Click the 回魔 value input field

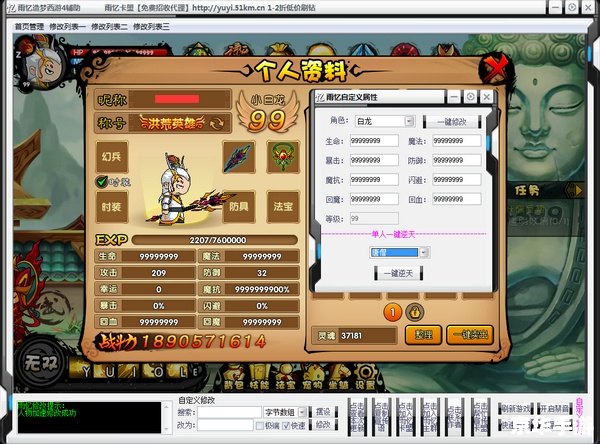[374, 199]
